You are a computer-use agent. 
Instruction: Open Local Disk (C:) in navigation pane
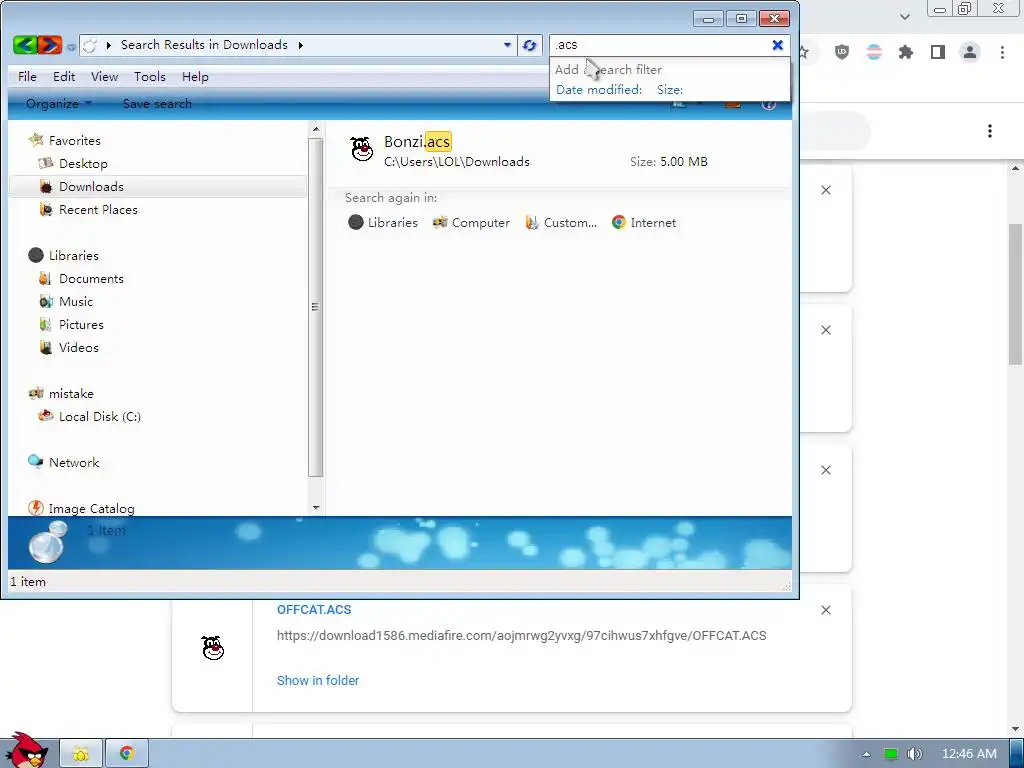pos(100,417)
